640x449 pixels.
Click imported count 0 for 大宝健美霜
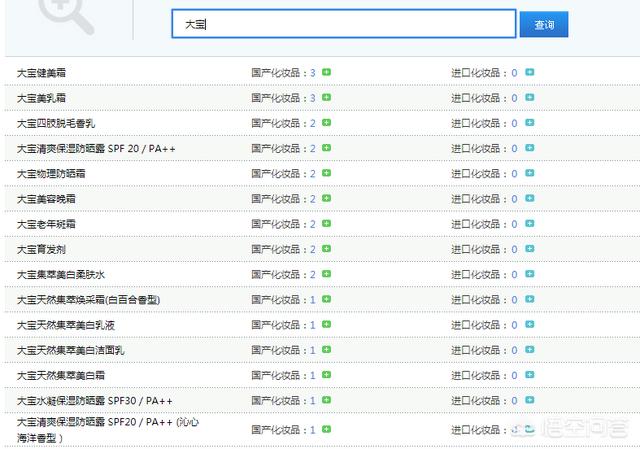click(x=514, y=73)
